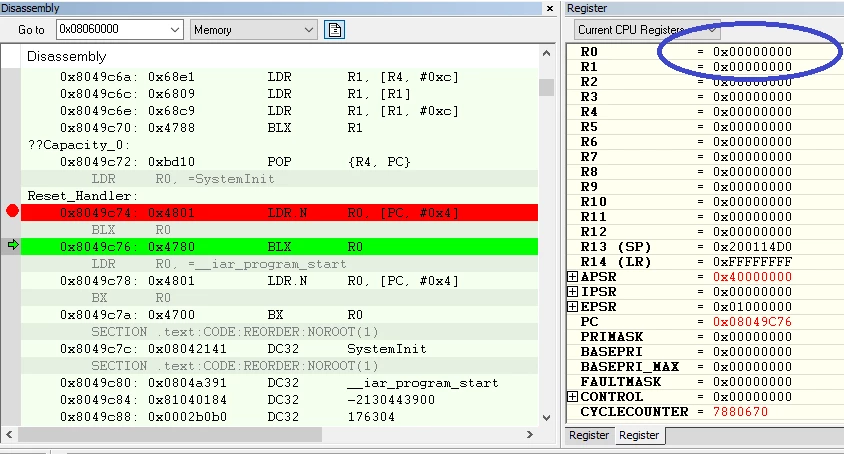Select the second Register tab
Image resolution: width=844 pixels, height=454 pixels.
click(639, 435)
